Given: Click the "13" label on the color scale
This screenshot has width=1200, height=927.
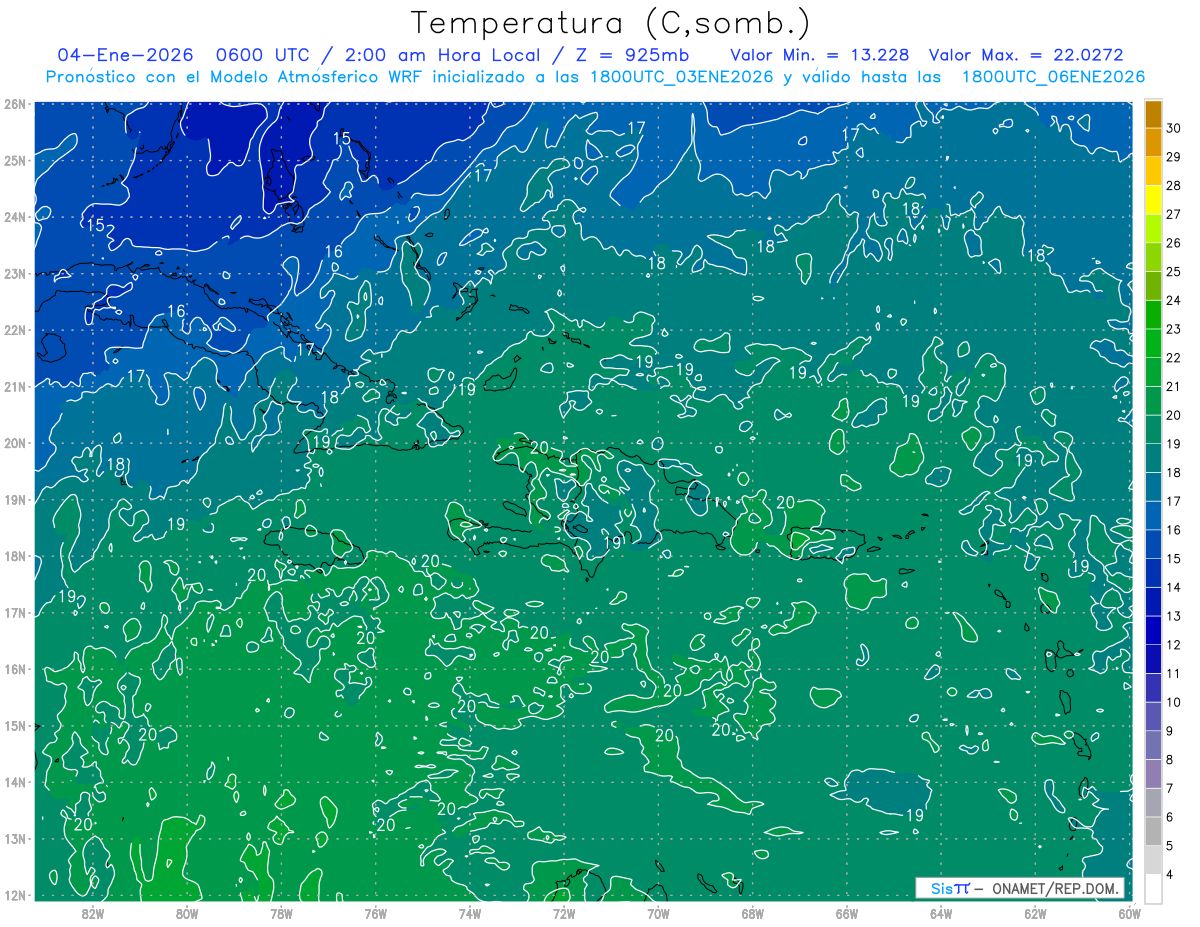Looking at the screenshot, I should pos(1174,616).
